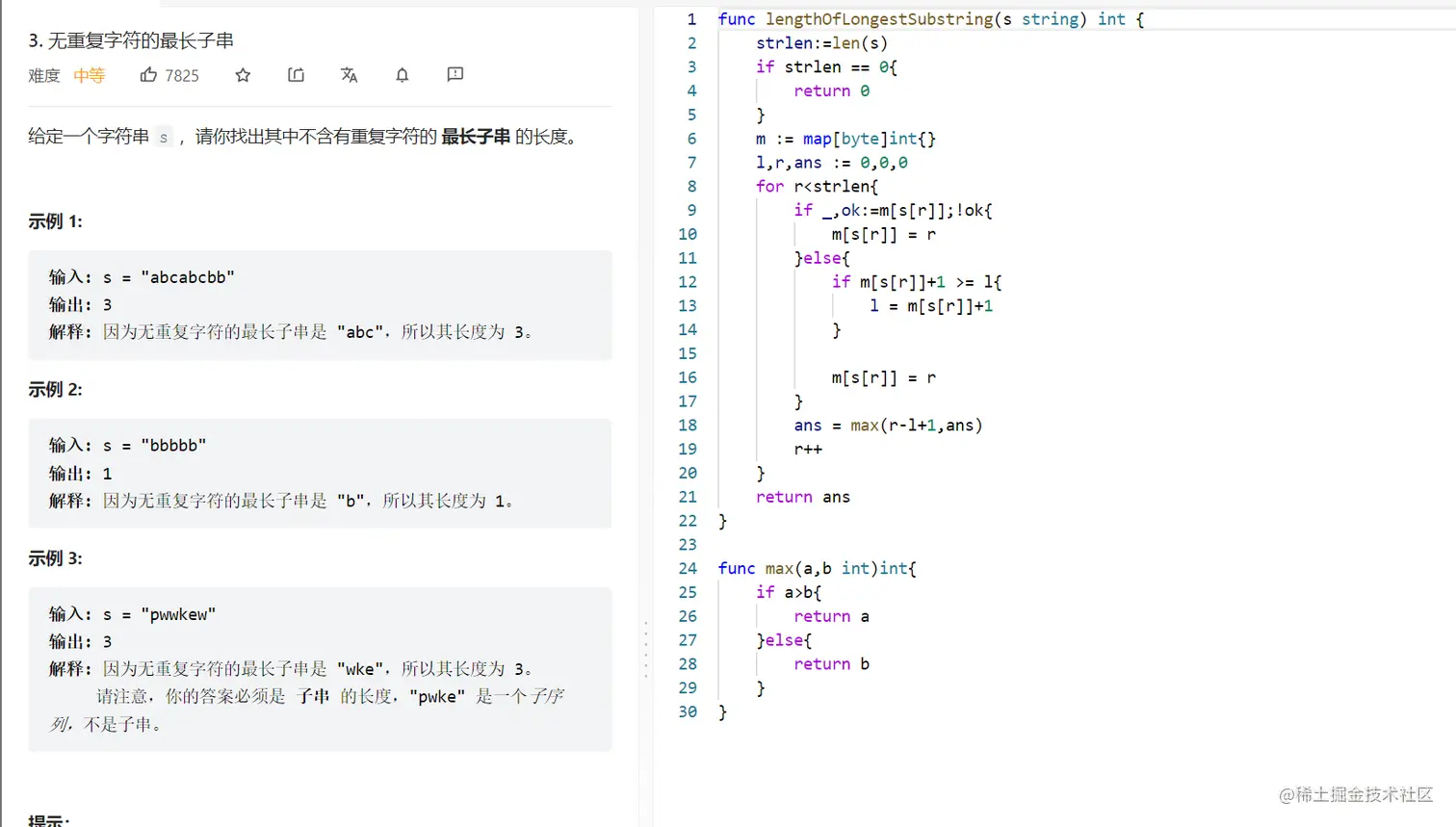This screenshot has width=1456, height=827.
Task: Click the code line func max(a,b int)int{
Action: (x=818, y=569)
